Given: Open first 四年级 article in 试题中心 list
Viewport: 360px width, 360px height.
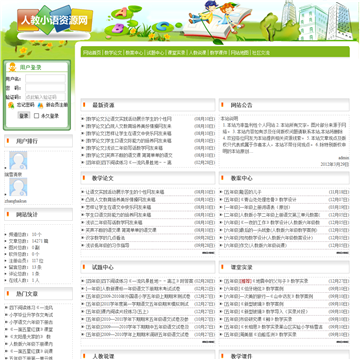Looking at the screenshot, I should point(139,281).
